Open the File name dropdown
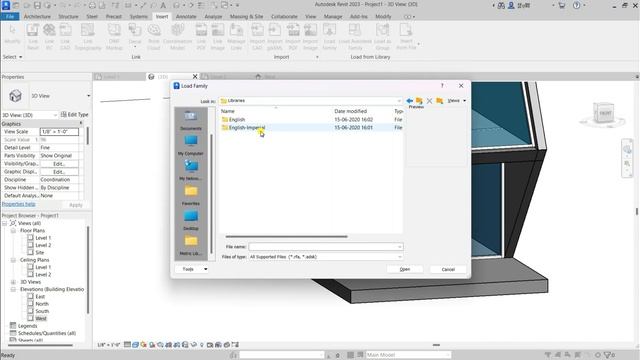The height and width of the screenshot is (360, 640). click(400, 247)
